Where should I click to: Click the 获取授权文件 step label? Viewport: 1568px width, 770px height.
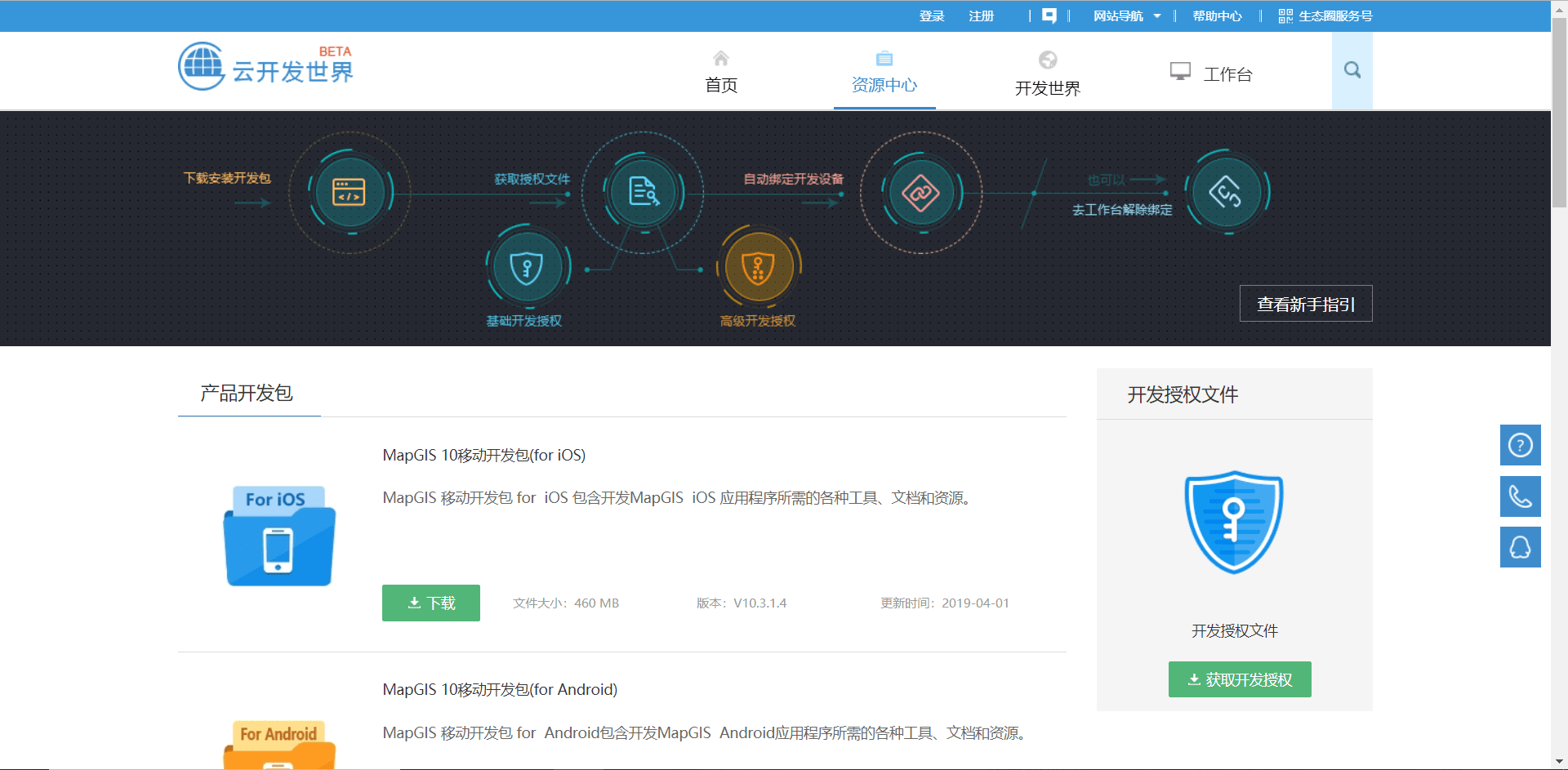coord(532,179)
